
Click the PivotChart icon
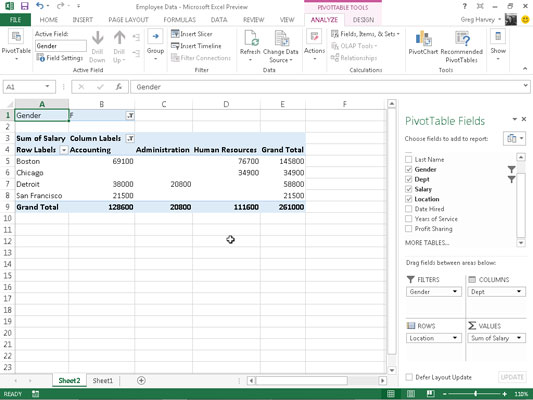tap(423, 38)
